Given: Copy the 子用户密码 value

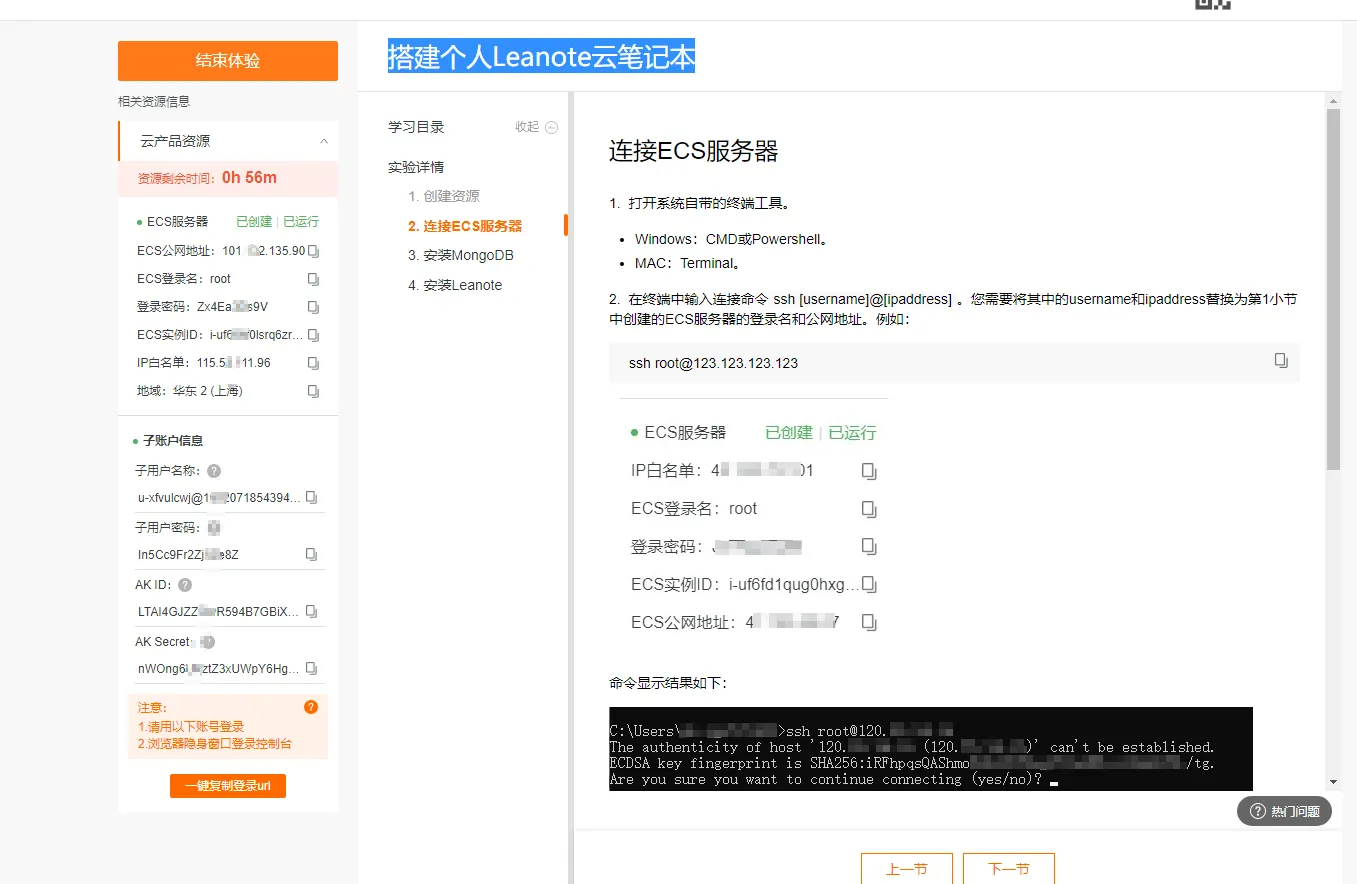Looking at the screenshot, I should coord(311,554).
